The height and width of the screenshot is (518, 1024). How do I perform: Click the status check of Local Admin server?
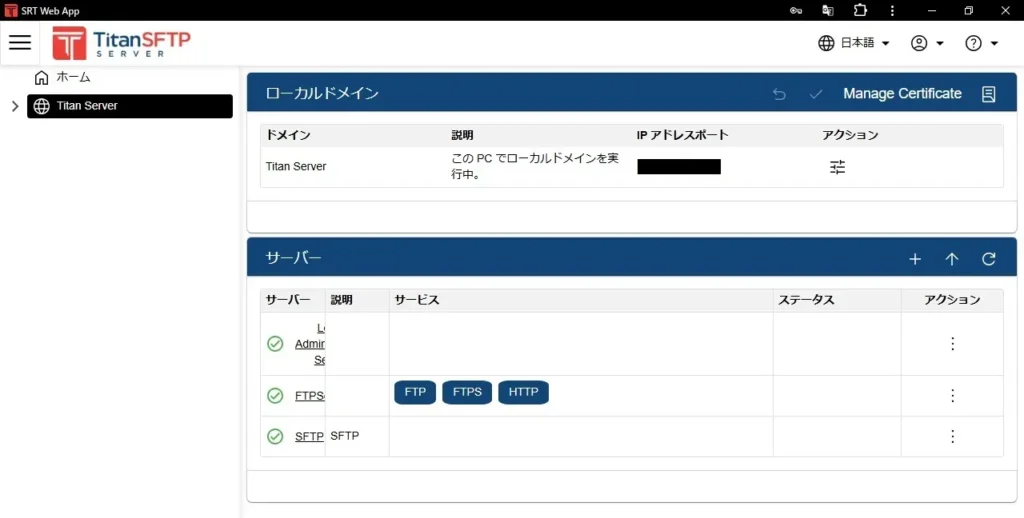pos(275,344)
